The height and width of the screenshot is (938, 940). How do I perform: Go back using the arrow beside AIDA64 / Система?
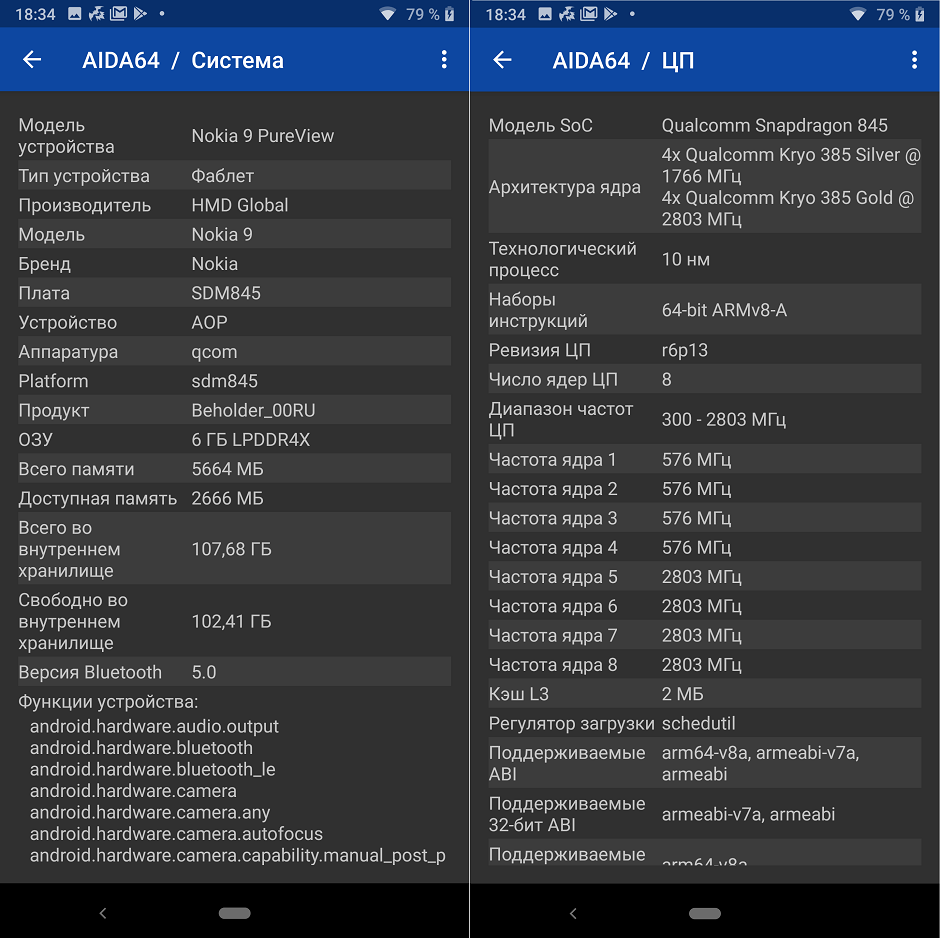[32, 59]
